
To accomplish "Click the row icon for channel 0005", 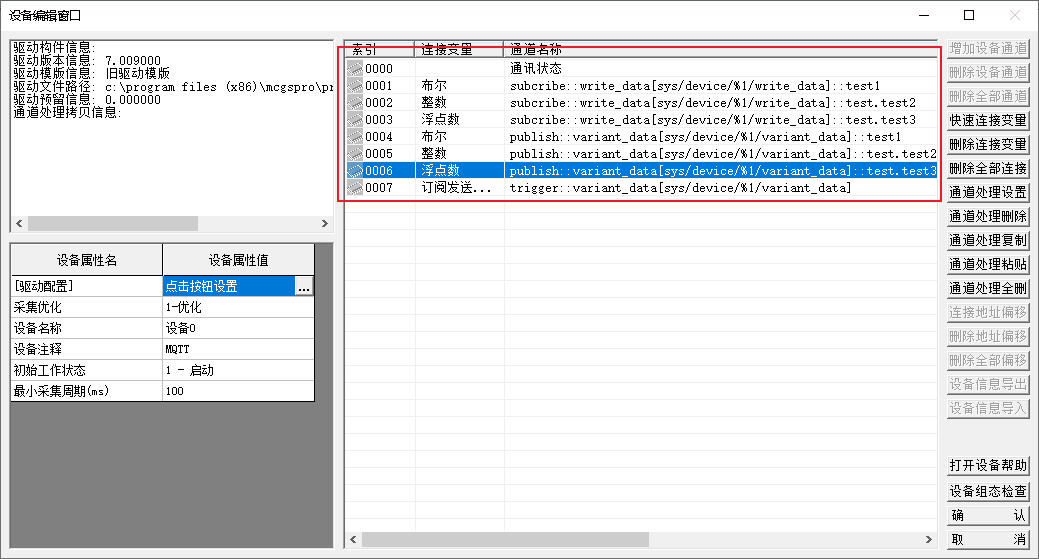I will point(355,154).
